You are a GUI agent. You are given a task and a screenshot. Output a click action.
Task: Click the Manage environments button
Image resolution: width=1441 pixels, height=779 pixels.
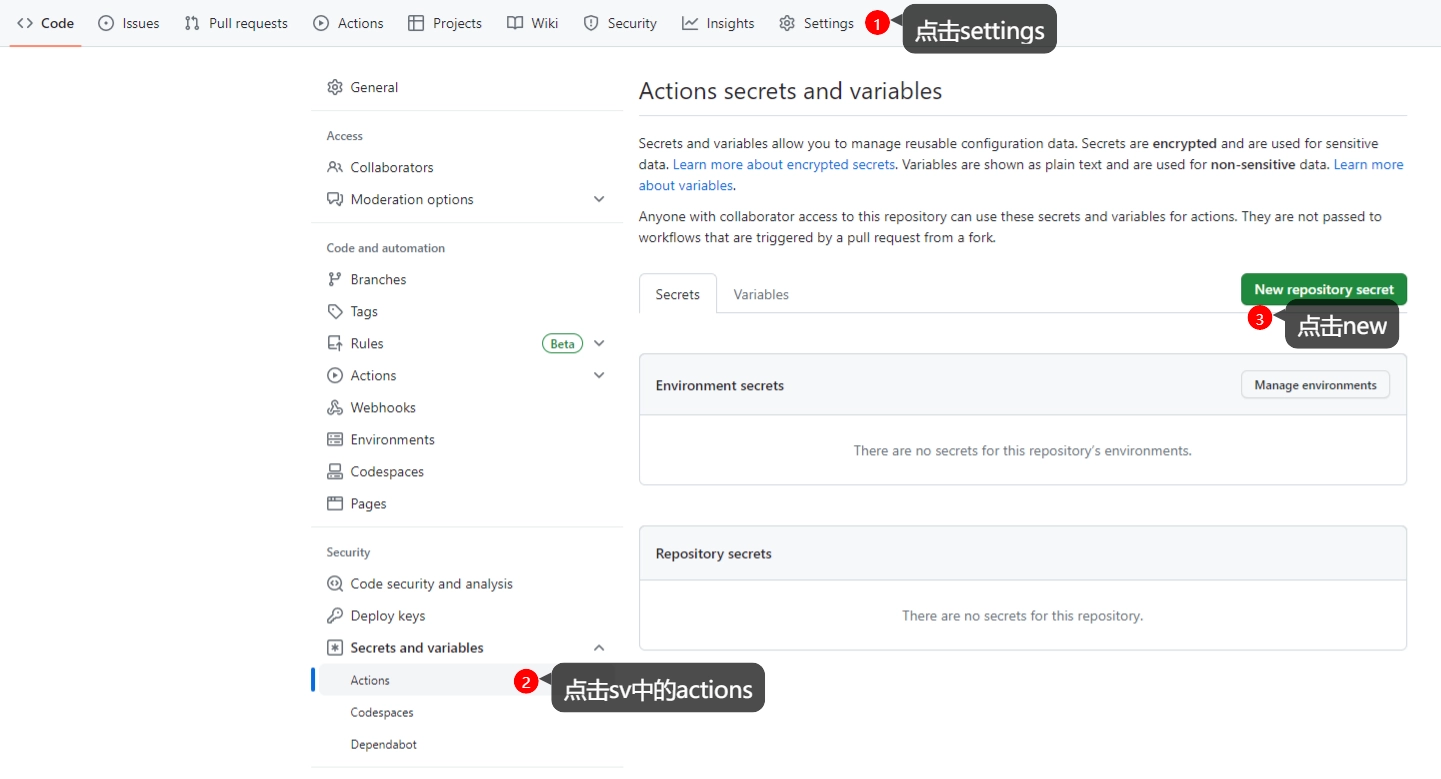(1315, 385)
